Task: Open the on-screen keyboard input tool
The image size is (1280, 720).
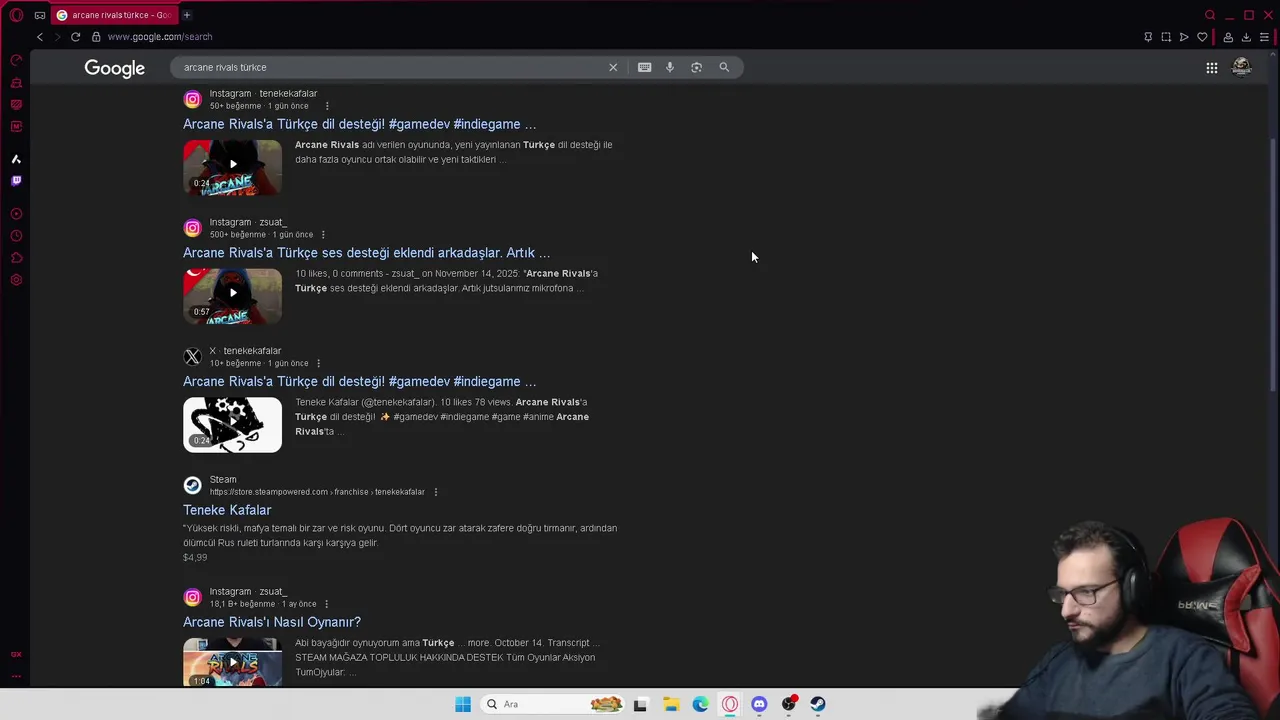Action: pyautogui.click(x=644, y=67)
